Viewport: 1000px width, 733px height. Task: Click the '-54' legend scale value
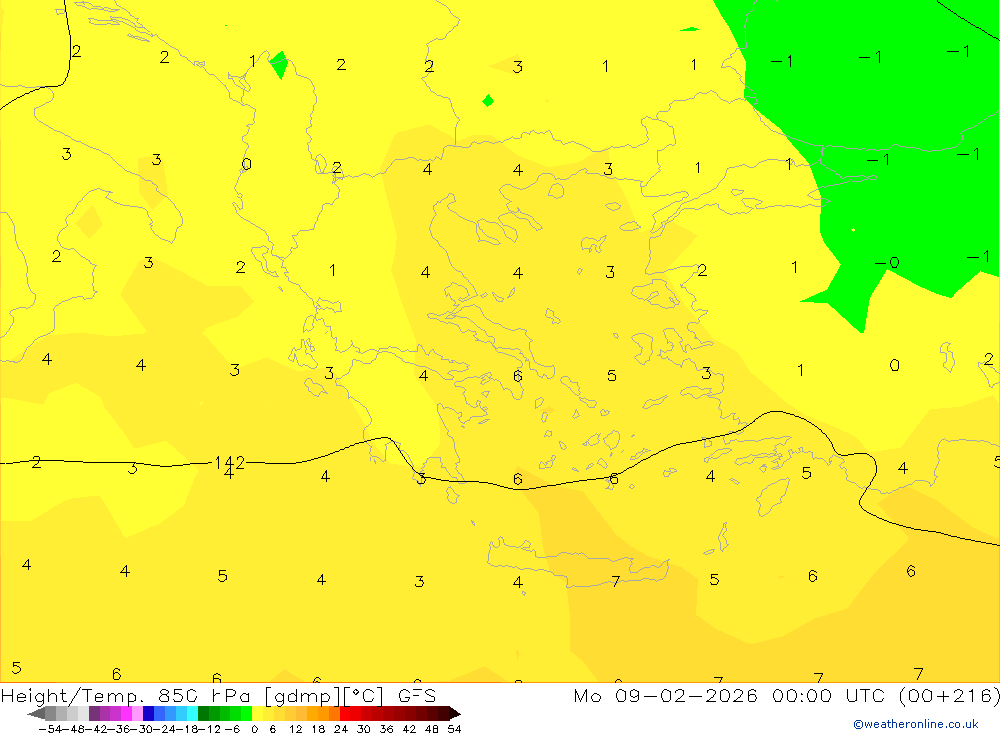50,729
